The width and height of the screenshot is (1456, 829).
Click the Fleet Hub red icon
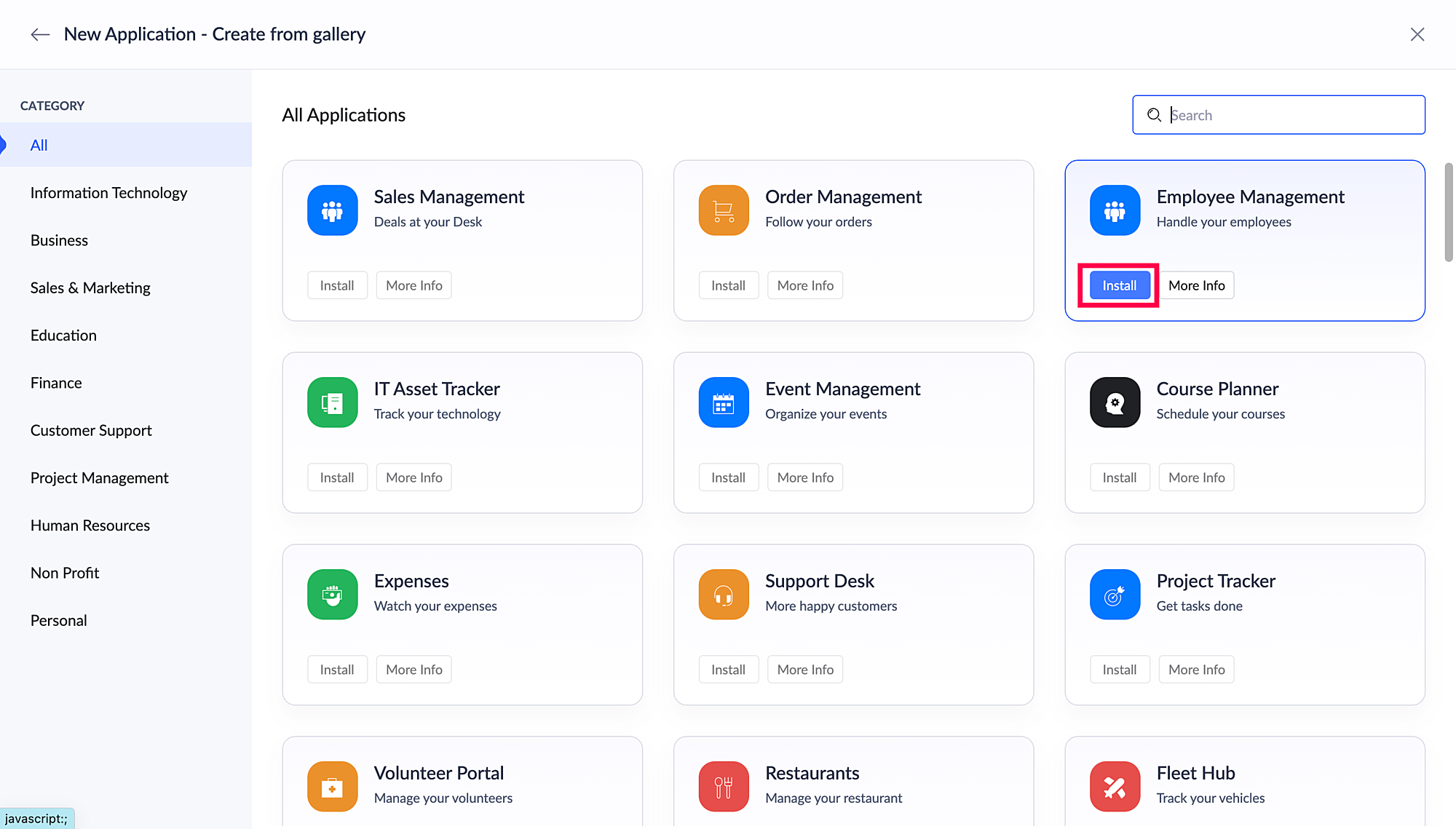[1115, 786]
